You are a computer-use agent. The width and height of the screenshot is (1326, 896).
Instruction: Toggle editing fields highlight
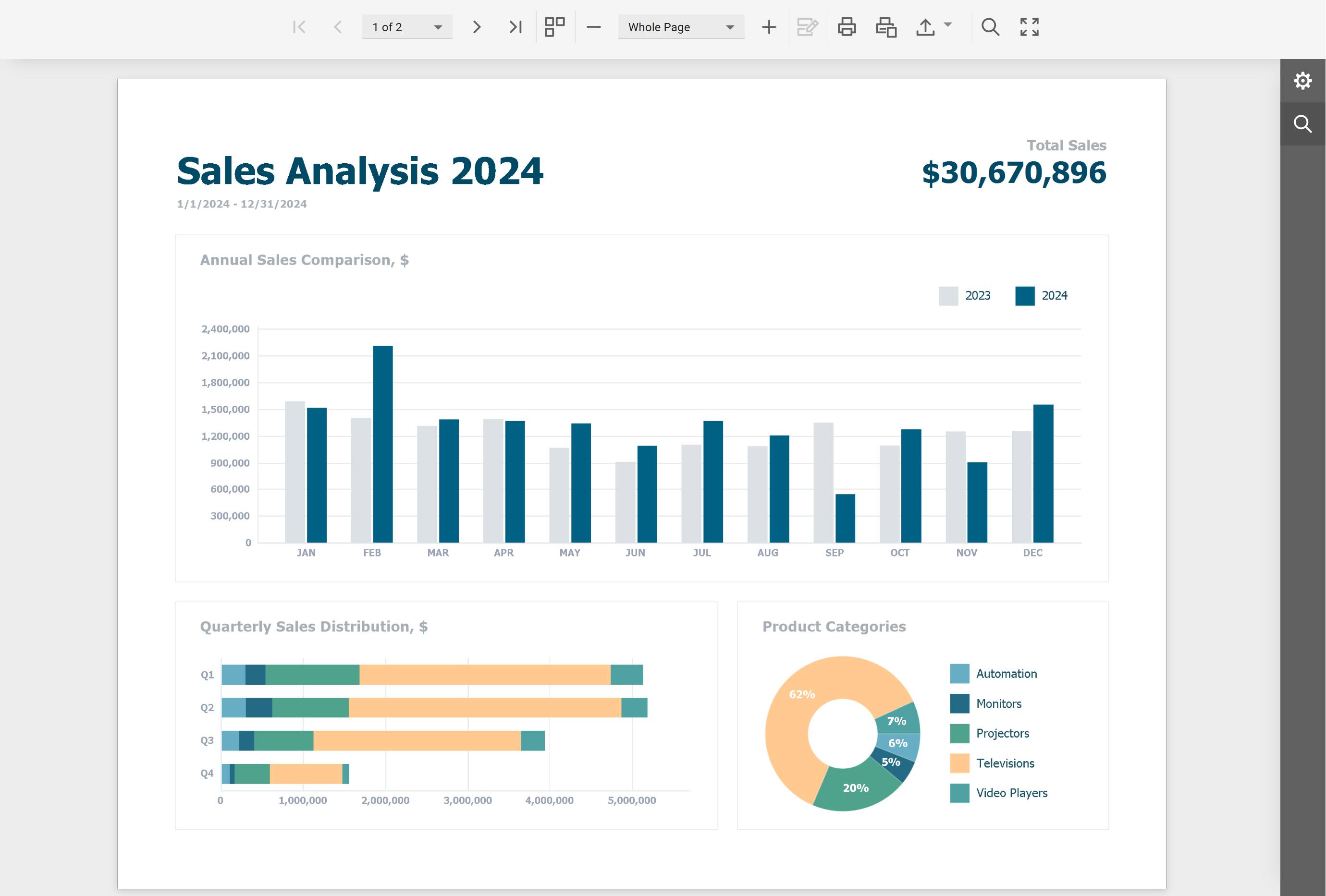point(807,27)
